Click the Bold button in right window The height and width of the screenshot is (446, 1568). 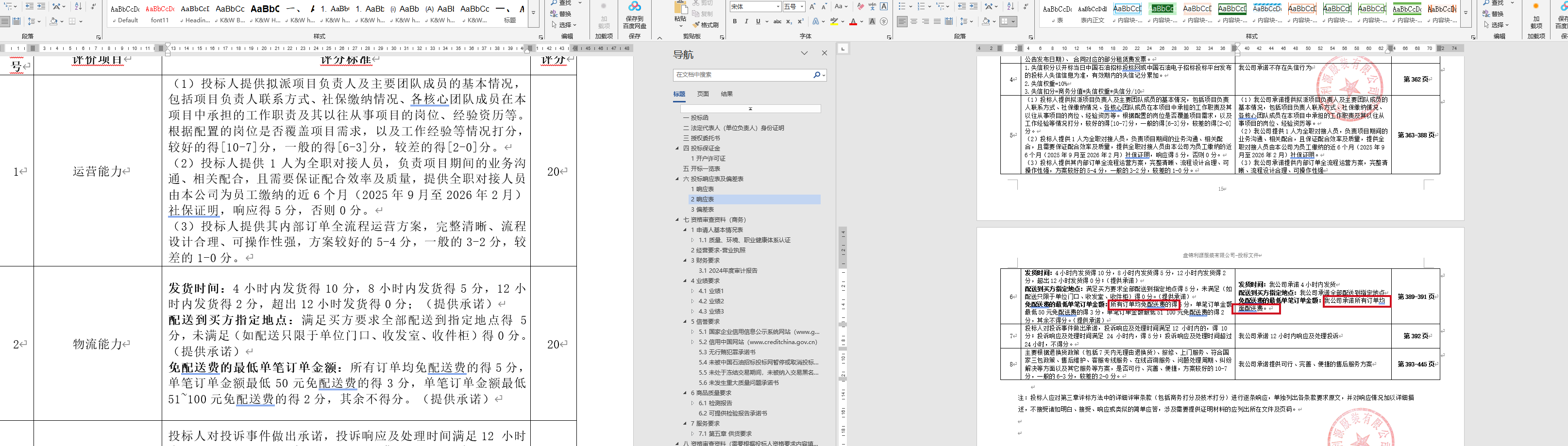point(735,21)
